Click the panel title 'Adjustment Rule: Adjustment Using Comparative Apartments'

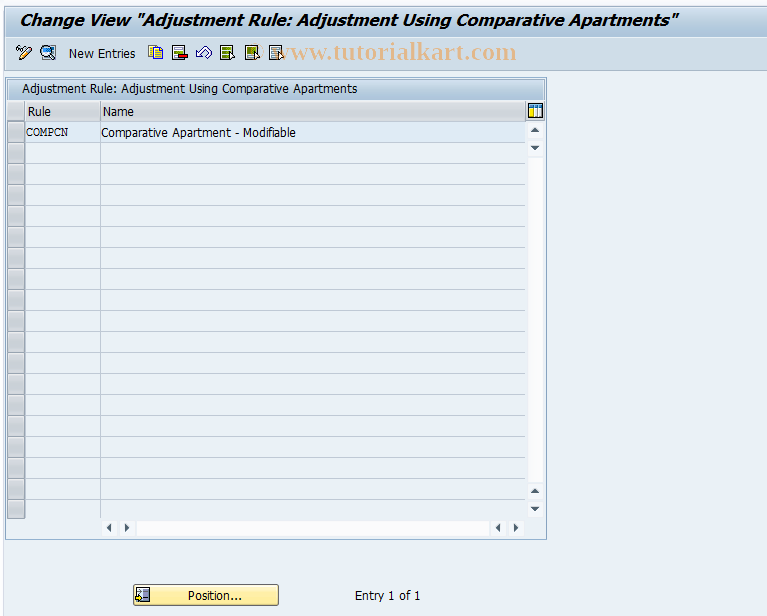(190, 89)
